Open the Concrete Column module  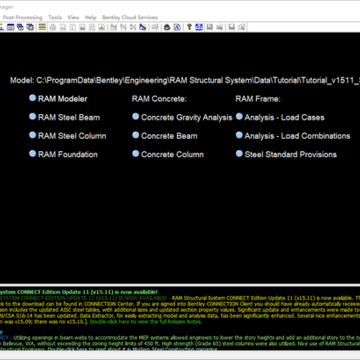coord(168,154)
